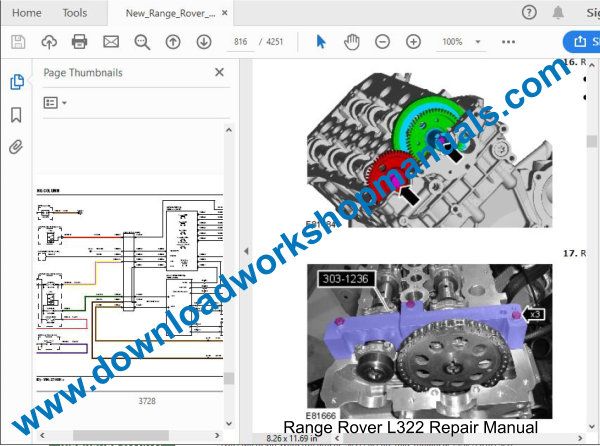Go to next page arrow
The height and width of the screenshot is (446, 600).
[204, 42]
